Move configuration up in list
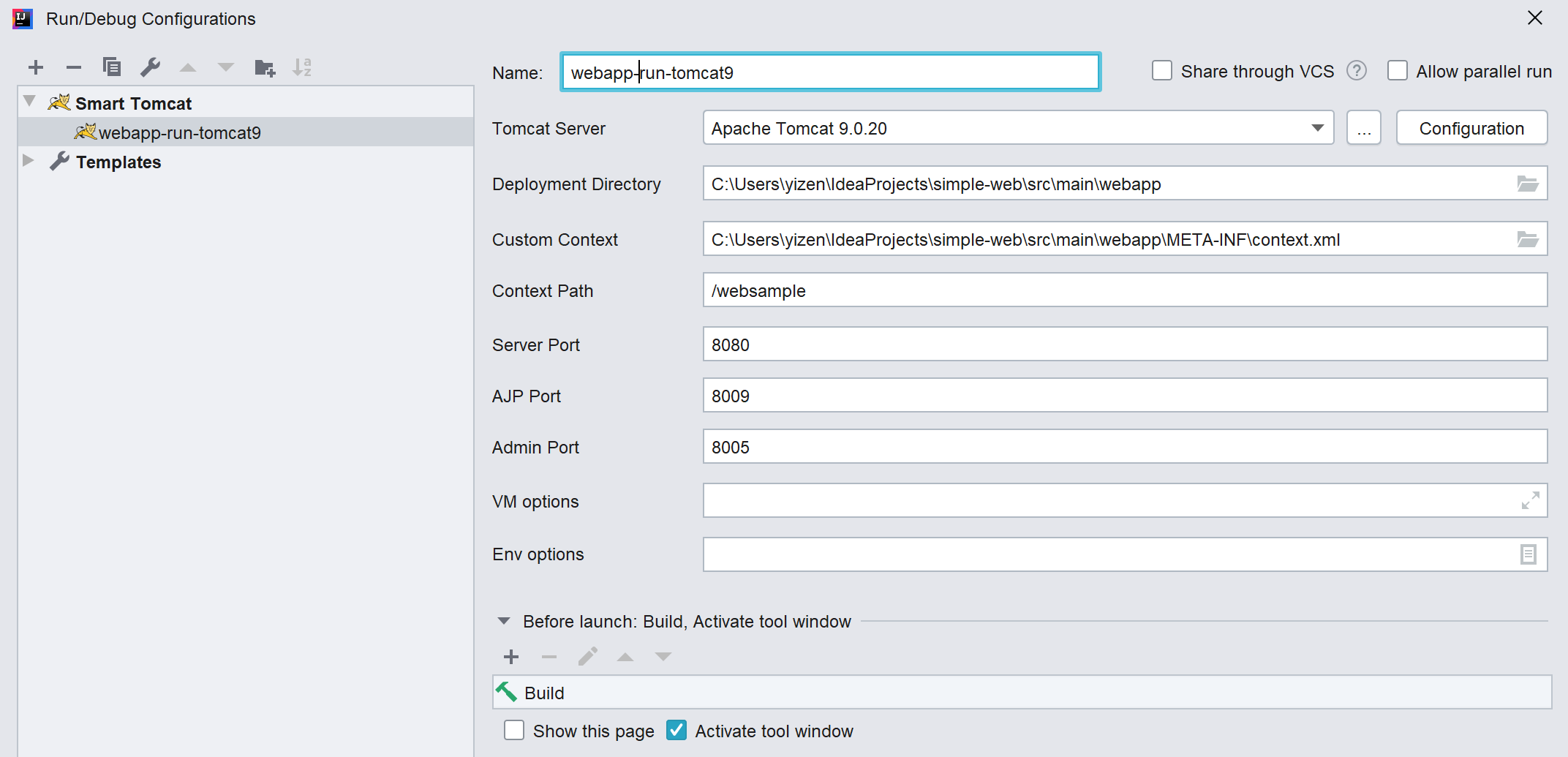 [x=188, y=68]
